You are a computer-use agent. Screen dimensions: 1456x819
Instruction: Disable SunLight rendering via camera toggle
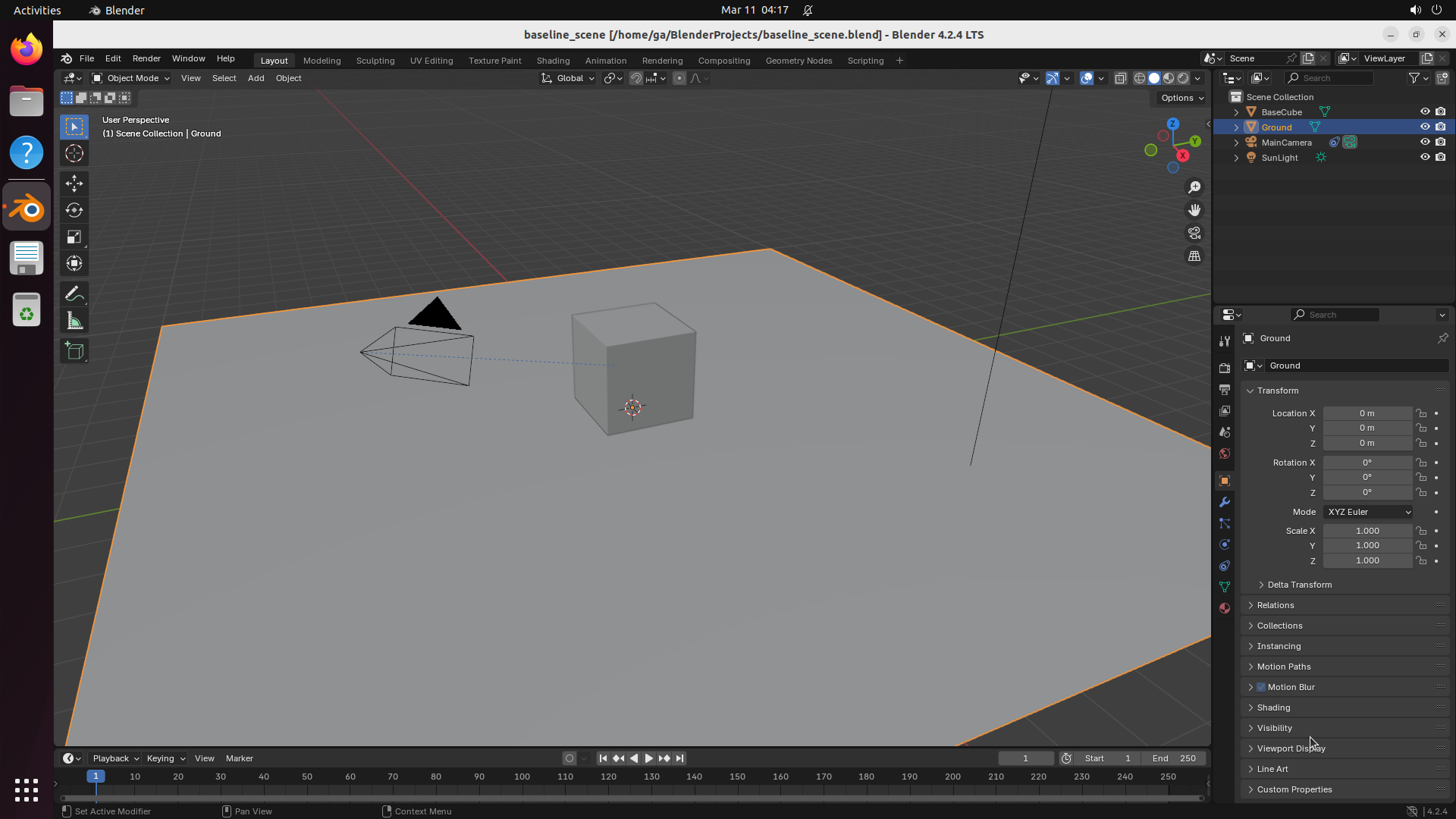point(1442,157)
